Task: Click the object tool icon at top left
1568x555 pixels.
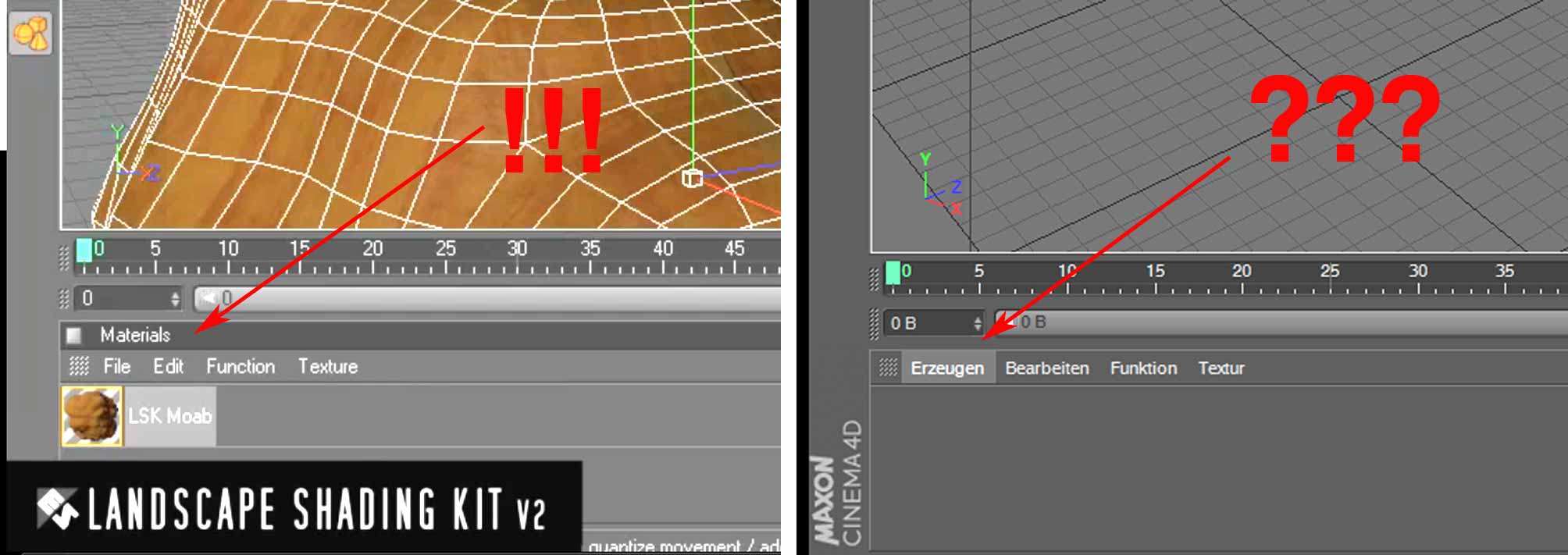Action: pyautogui.click(x=30, y=33)
